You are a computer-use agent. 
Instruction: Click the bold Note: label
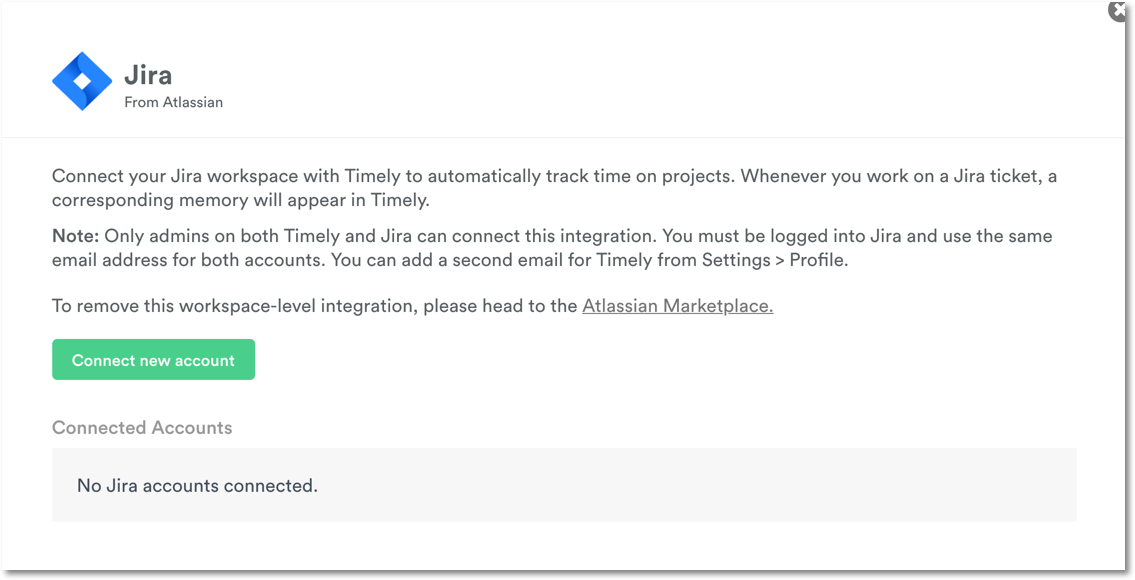click(75, 236)
